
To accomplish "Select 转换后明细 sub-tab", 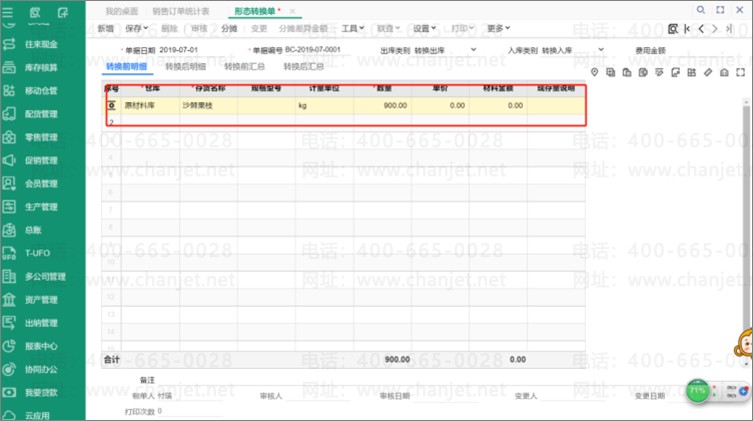I will 185,67.
